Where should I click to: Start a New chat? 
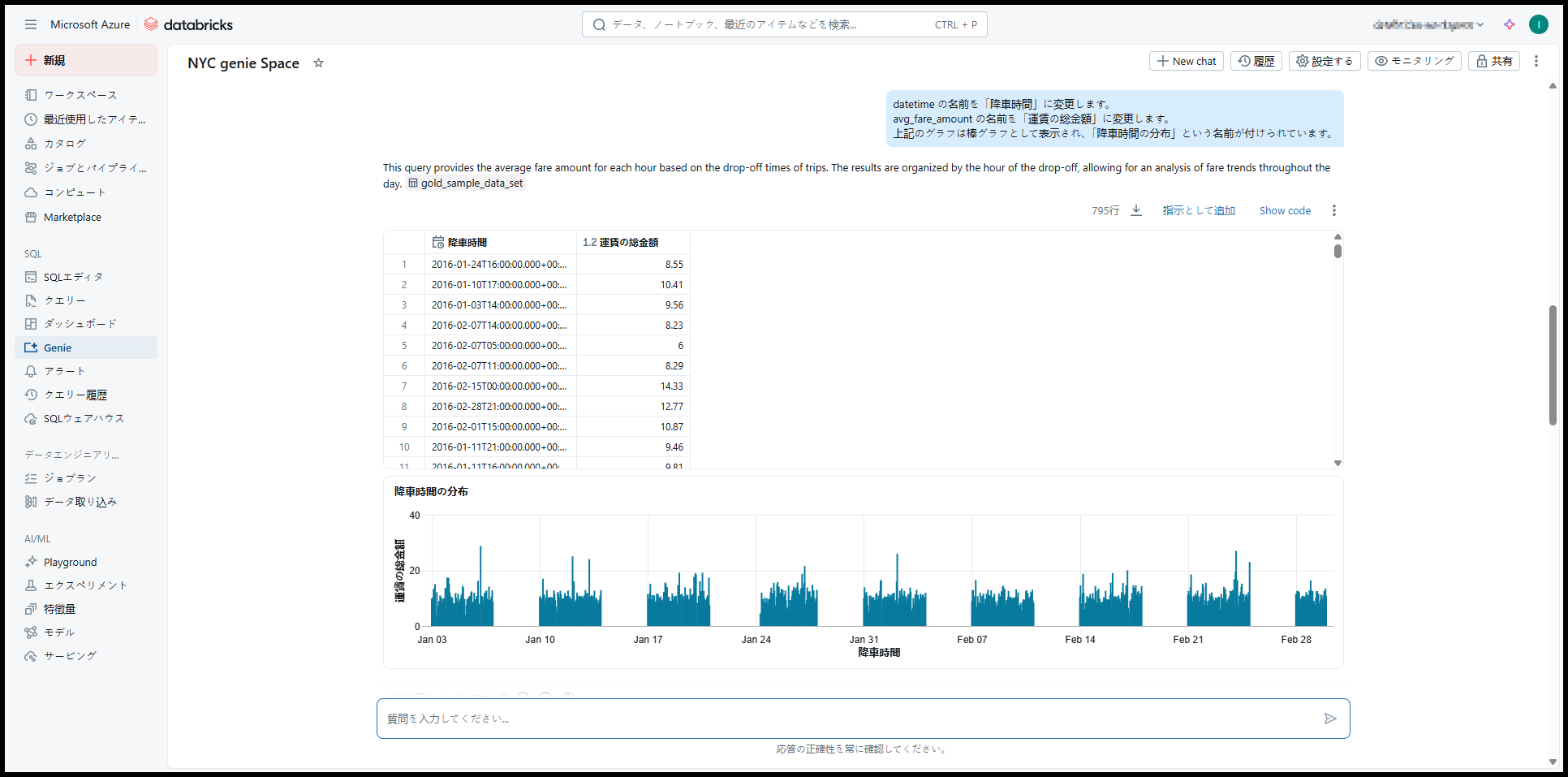[x=1186, y=61]
